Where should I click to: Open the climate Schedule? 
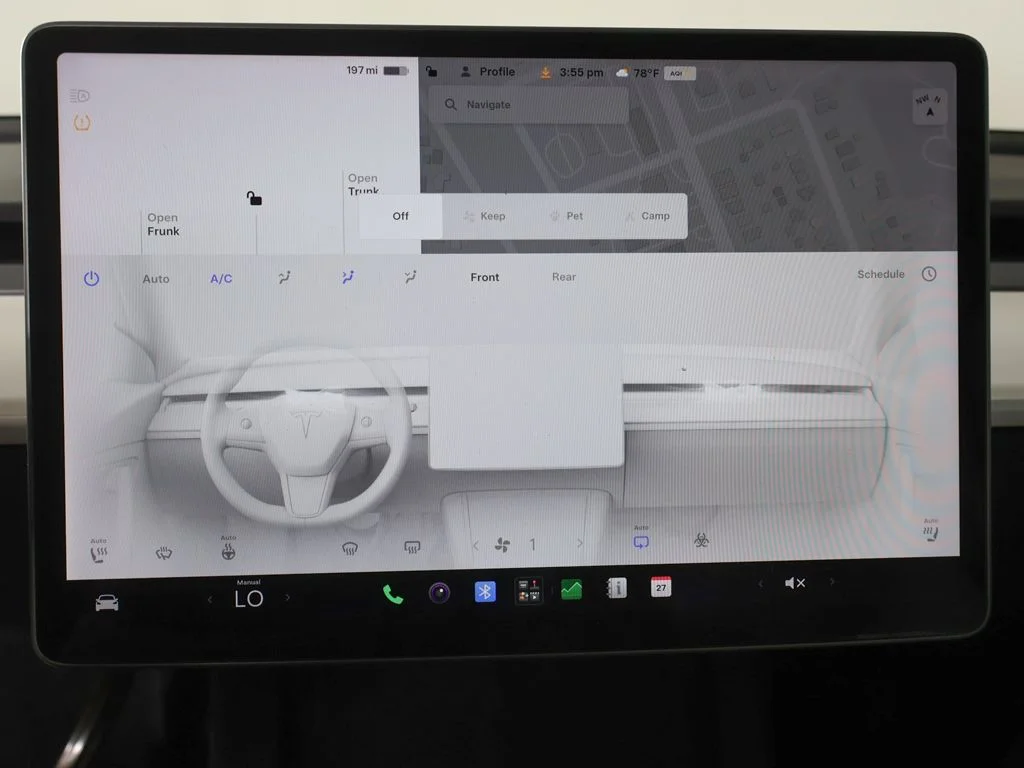[880, 274]
